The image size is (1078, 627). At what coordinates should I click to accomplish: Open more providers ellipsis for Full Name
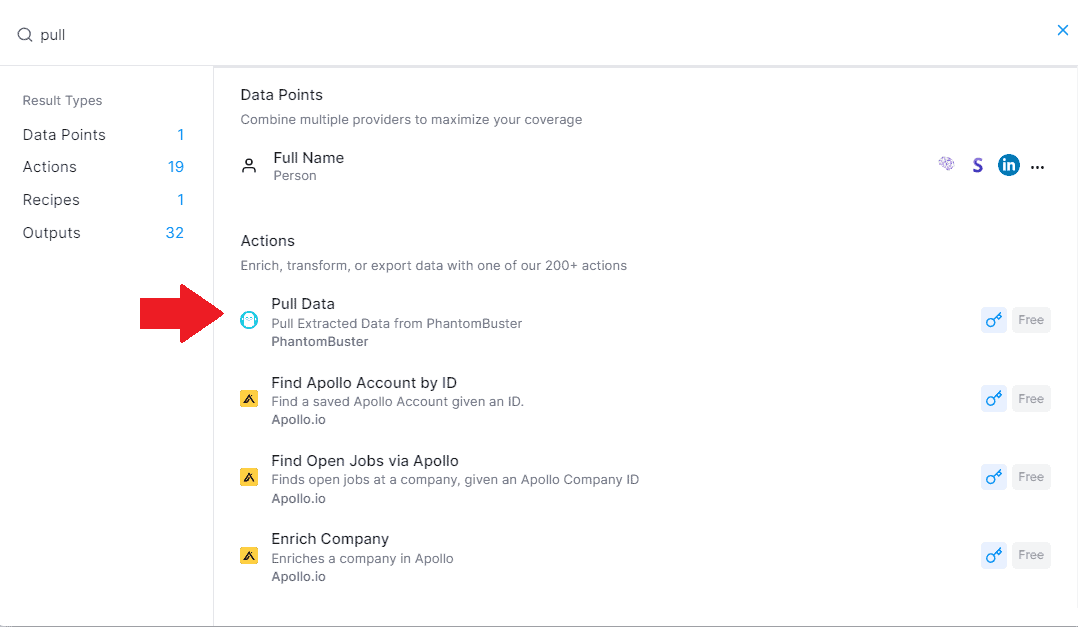(x=1037, y=167)
